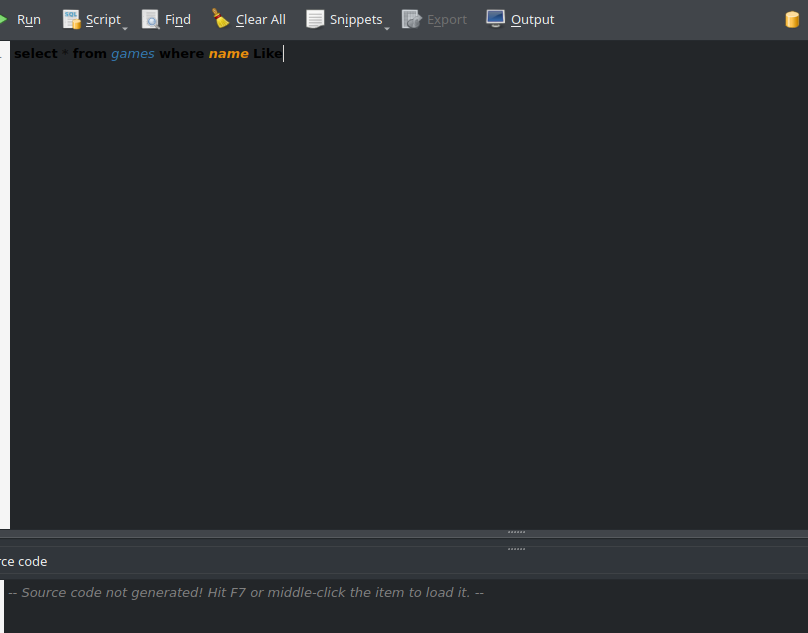Click the table name 'games' in the query
Screen dimensions: 808x633
133,53
